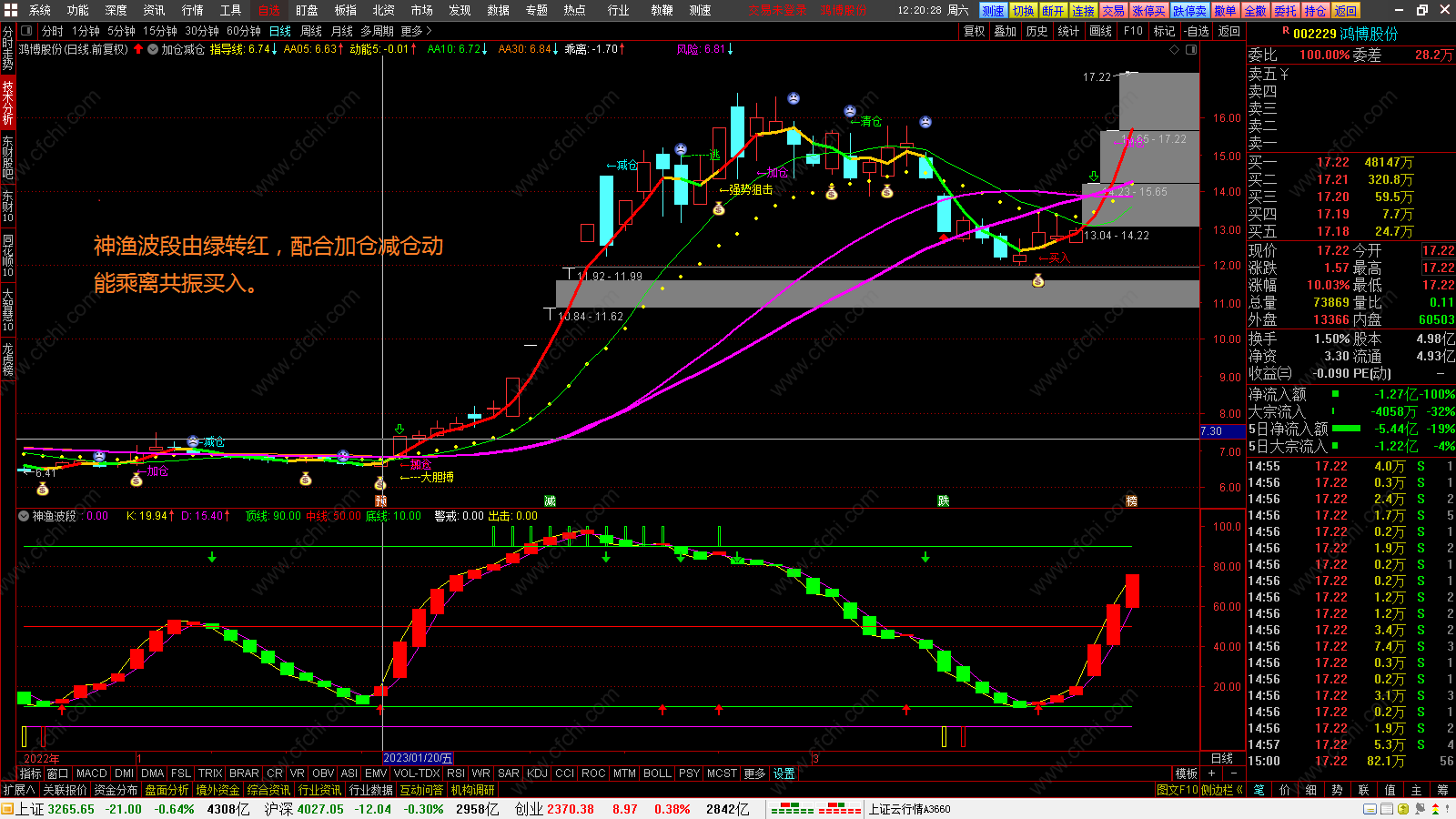1456x819 pixels.
Task: Select the MACD indicator tab
Action: (x=91, y=773)
